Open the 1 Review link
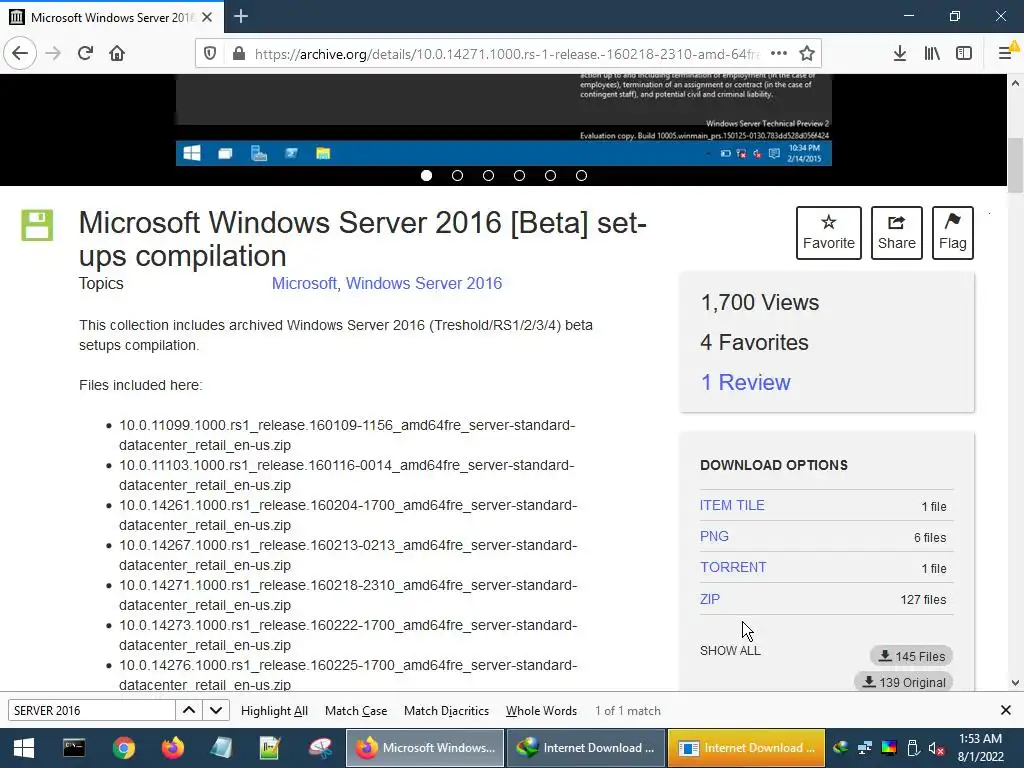The width and height of the screenshot is (1024, 768). [745, 382]
